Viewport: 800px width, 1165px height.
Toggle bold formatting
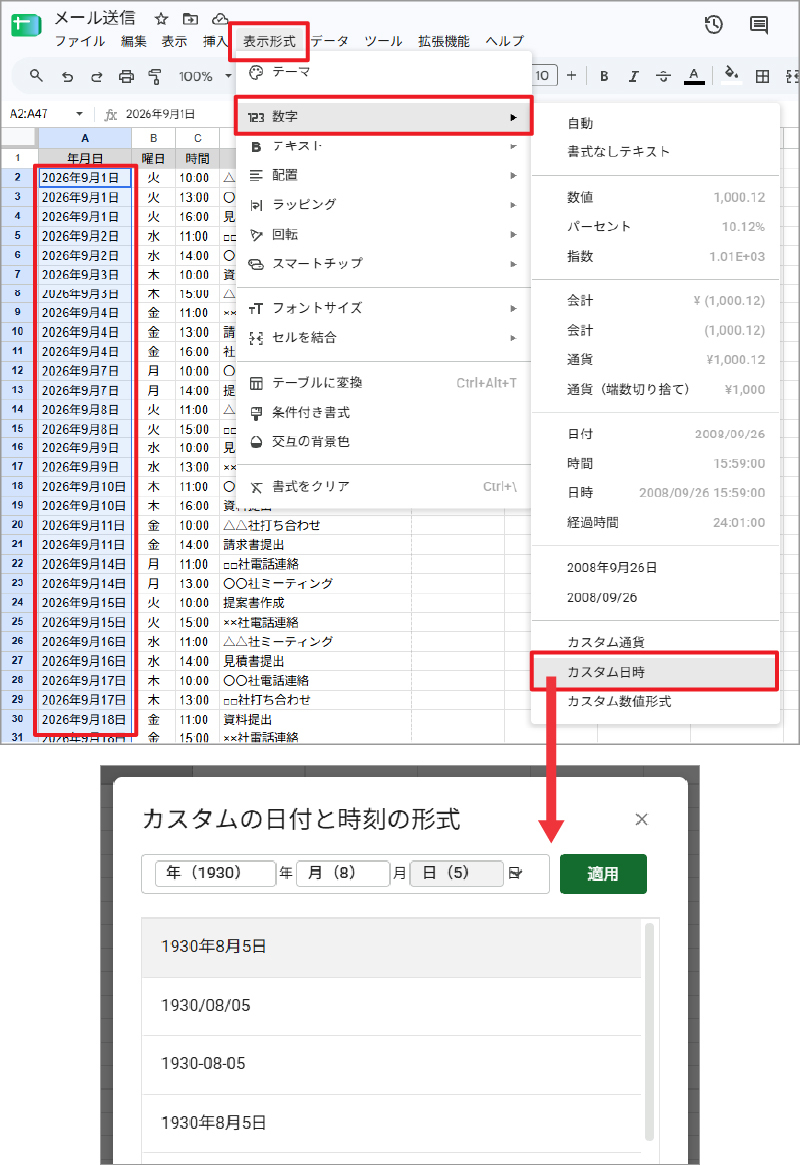pos(604,76)
